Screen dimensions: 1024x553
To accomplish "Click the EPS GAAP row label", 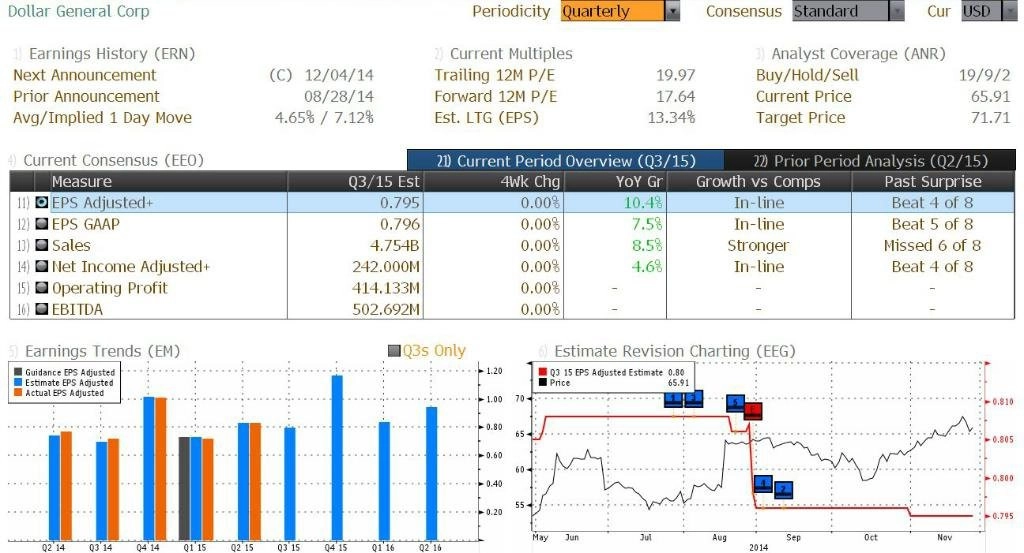I will (x=86, y=224).
